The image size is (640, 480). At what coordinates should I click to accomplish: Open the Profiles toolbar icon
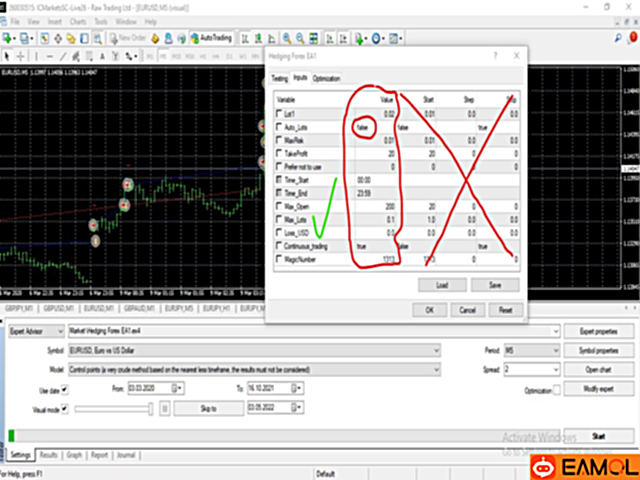25,38
